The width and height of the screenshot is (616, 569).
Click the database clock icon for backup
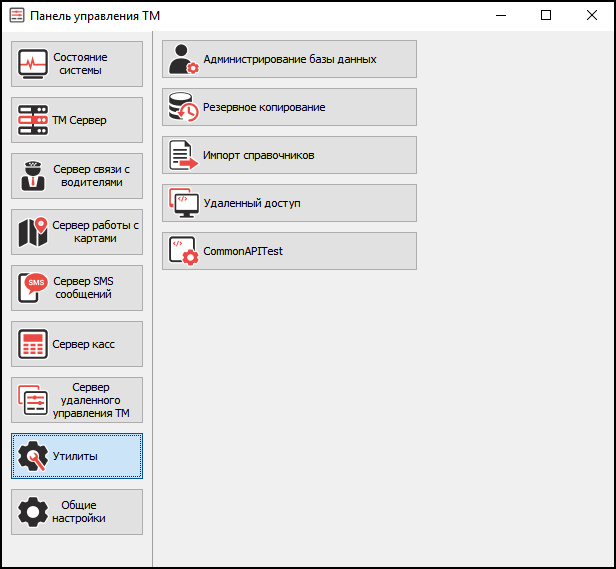[x=184, y=107]
